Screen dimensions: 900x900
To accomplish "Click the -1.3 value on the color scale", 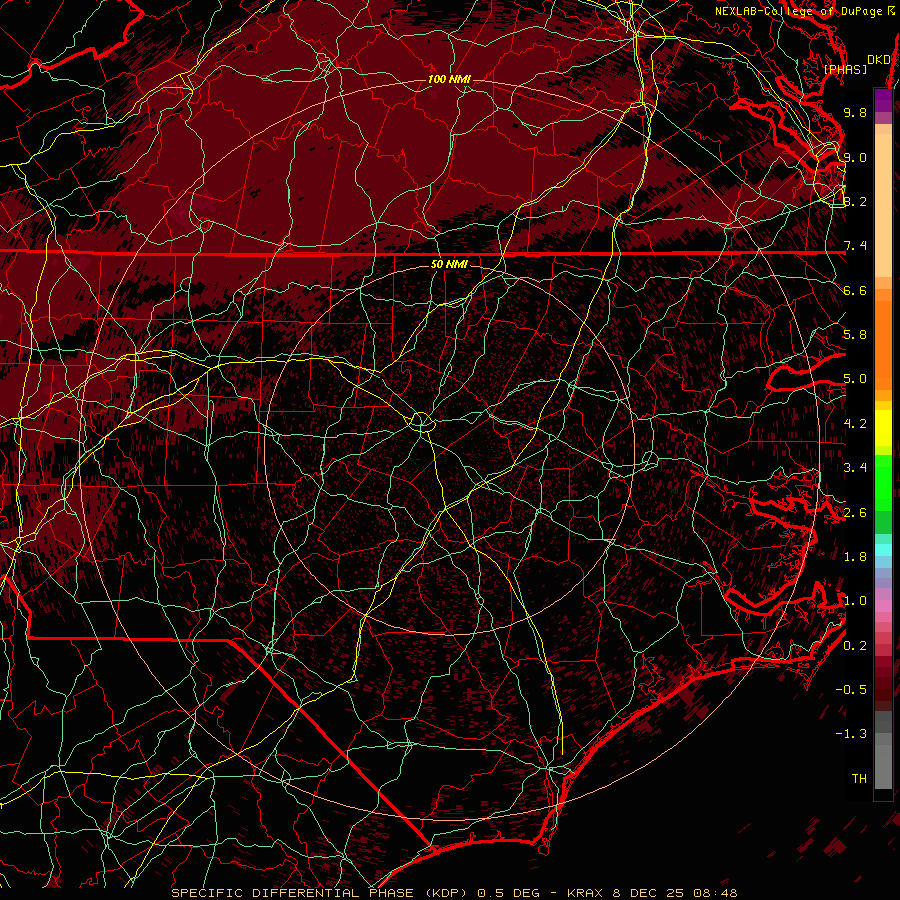I will click(851, 734).
